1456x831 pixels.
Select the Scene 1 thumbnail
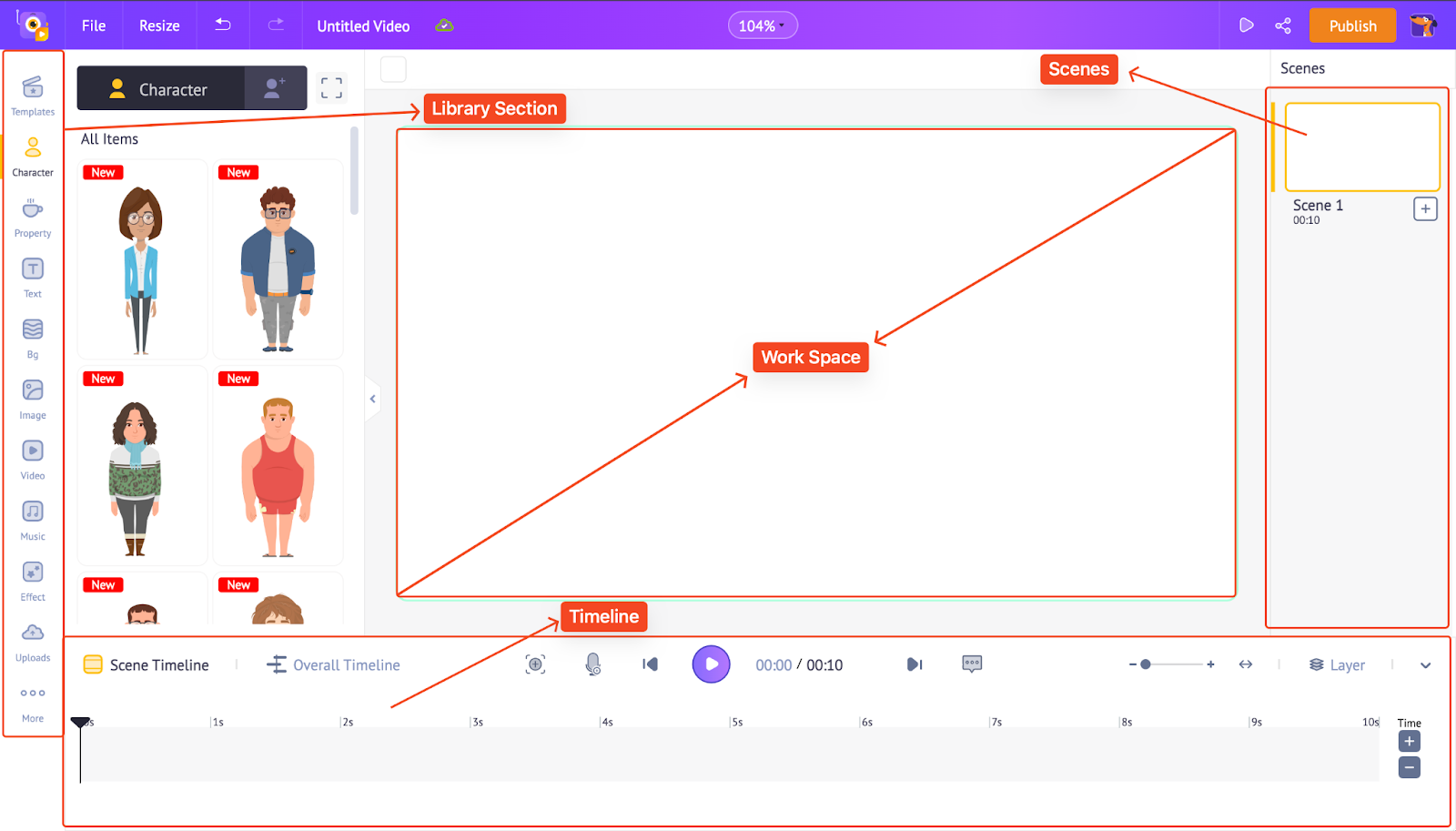(x=1361, y=147)
